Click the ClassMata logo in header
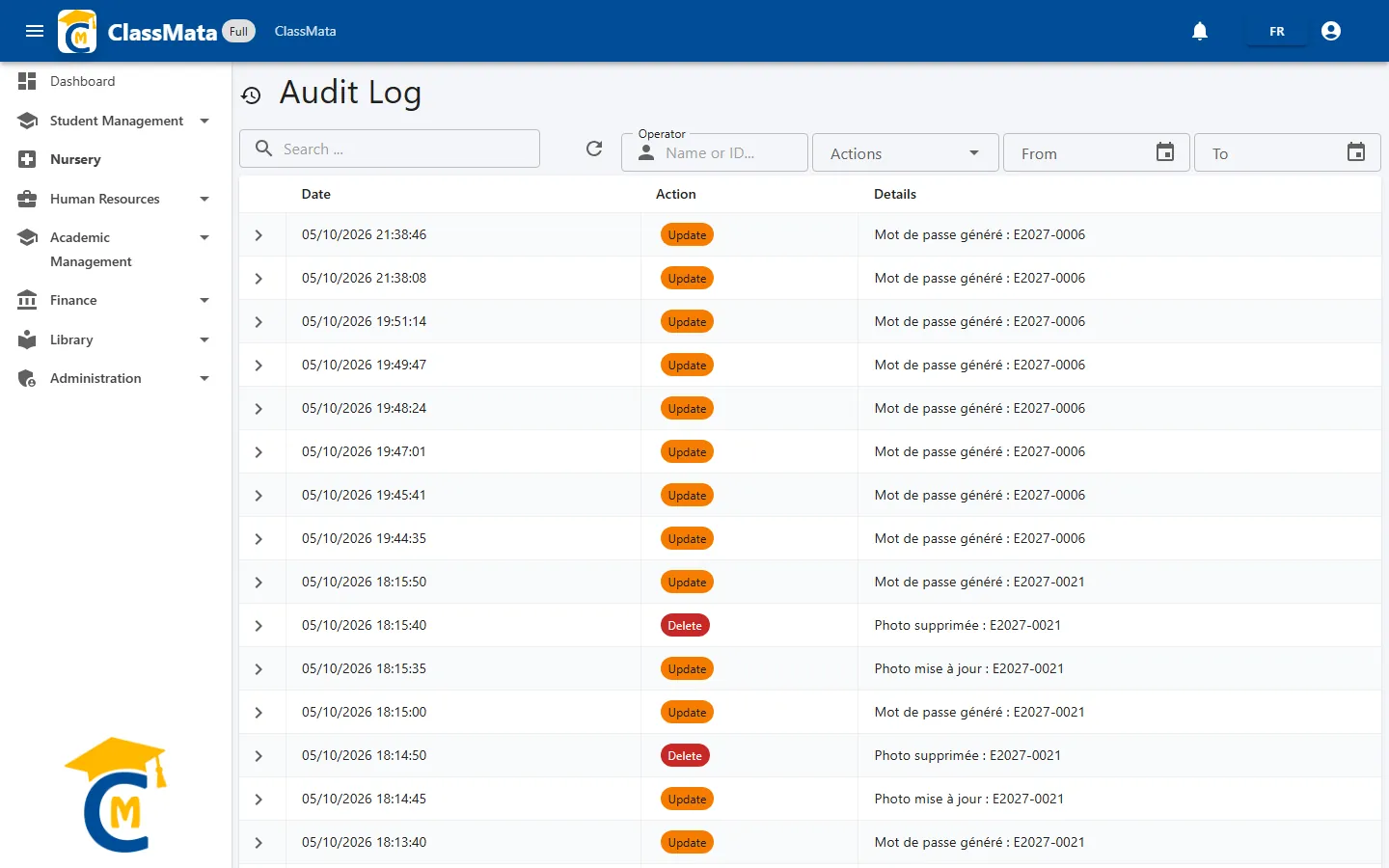This screenshot has width=1389, height=868. click(x=77, y=31)
